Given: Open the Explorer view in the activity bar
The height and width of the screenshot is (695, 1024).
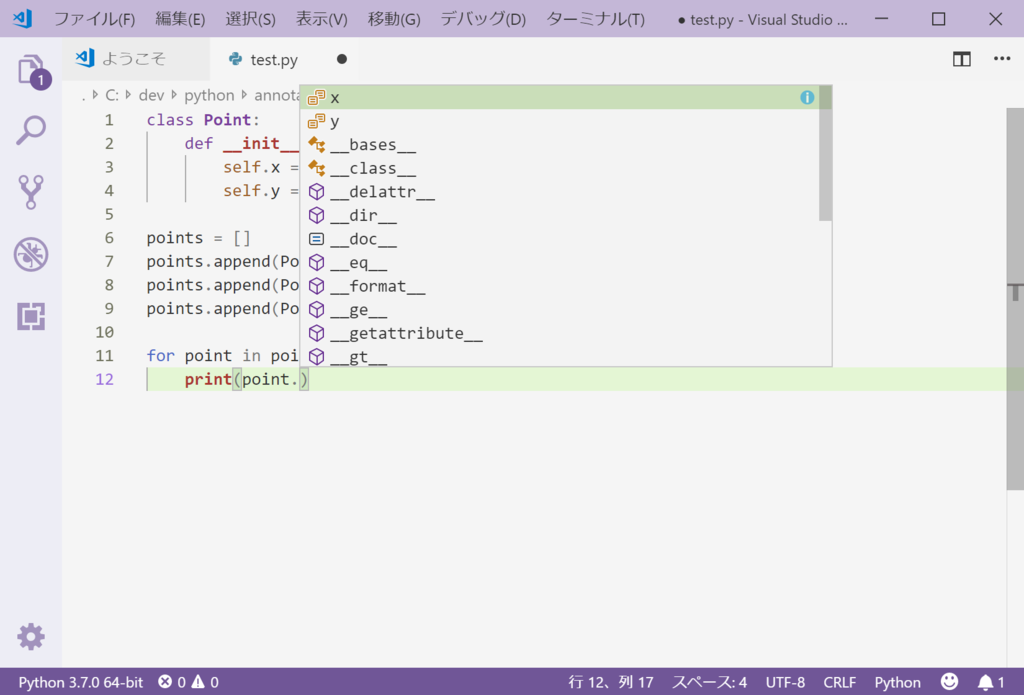Looking at the screenshot, I should coord(31,69).
